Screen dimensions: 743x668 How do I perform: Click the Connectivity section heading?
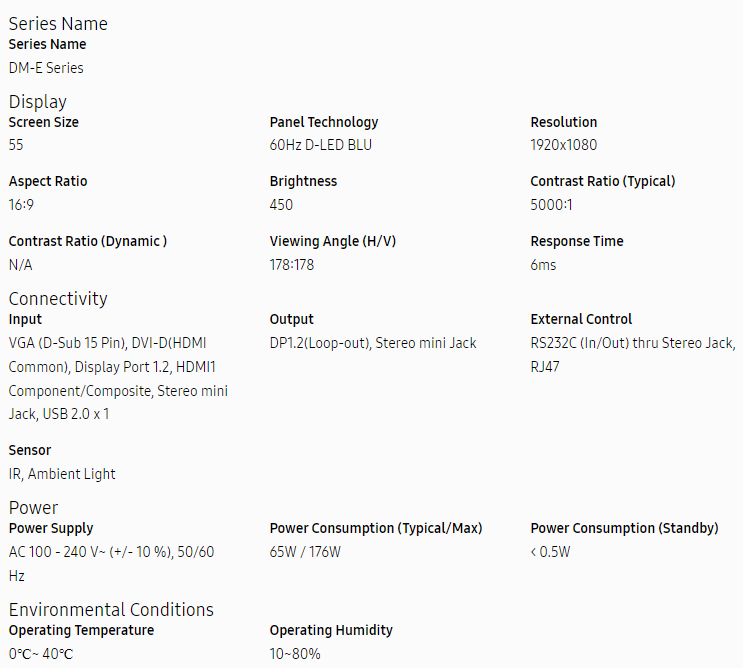58,299
